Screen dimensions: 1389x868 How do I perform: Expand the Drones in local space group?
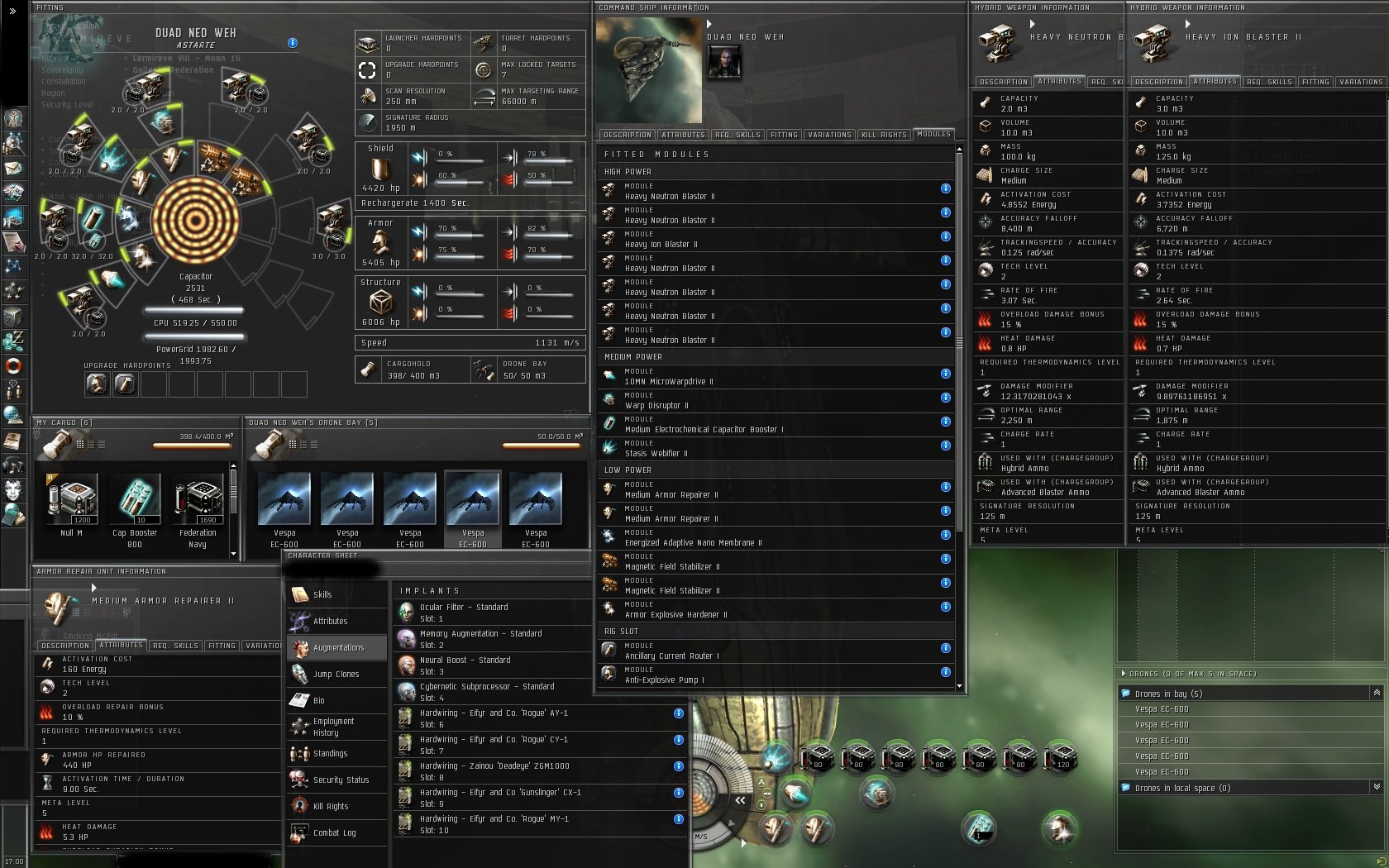click(x=1376, y=787)
